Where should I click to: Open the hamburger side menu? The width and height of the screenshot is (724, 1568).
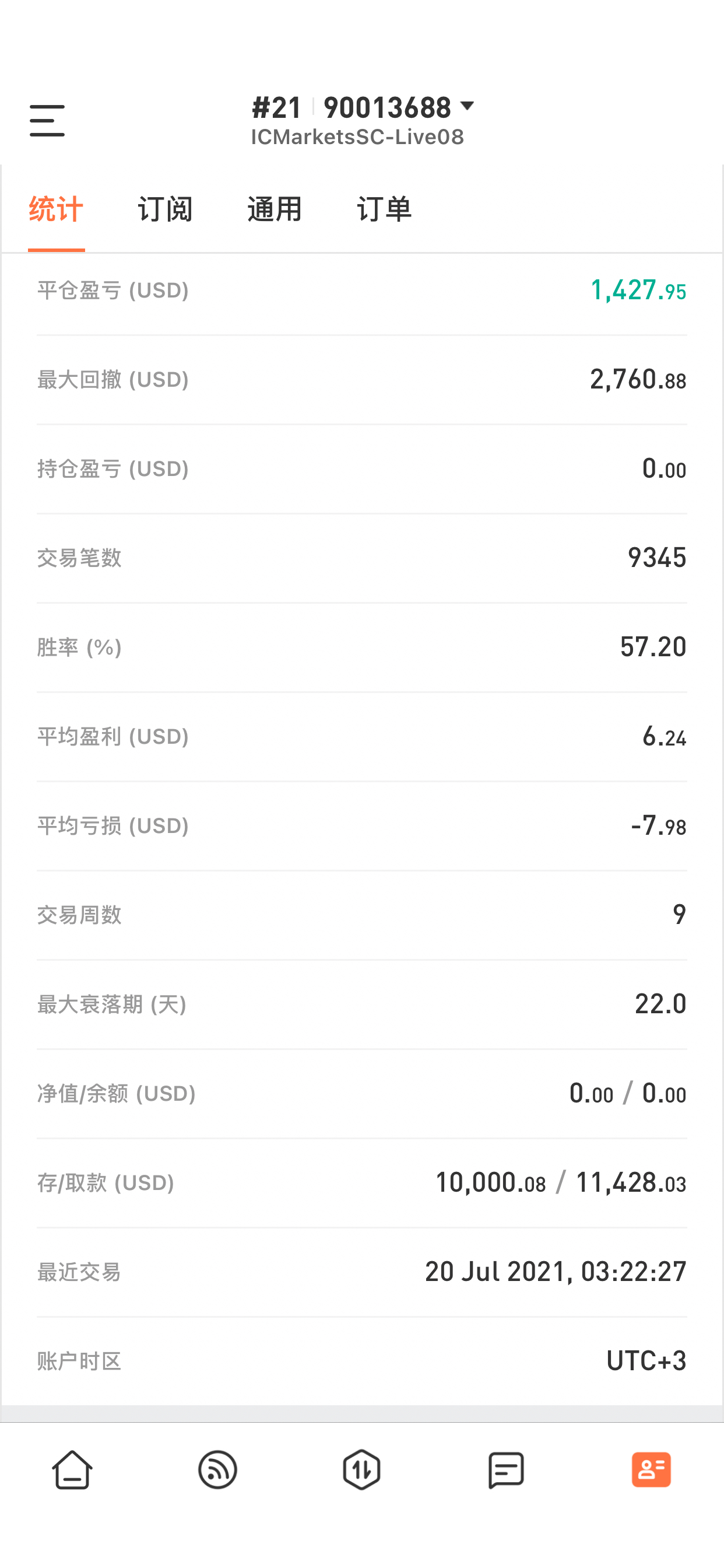coord(47,120)
